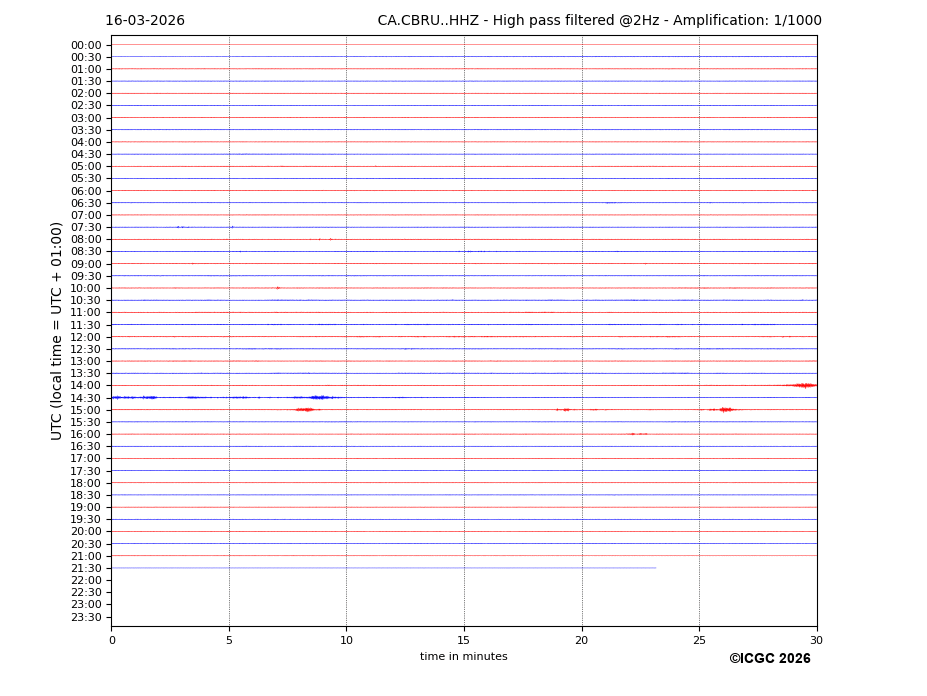Click the small red event on the 16:00 trace
This screenshot has height=696, width=927.
(x=637, y=434)
